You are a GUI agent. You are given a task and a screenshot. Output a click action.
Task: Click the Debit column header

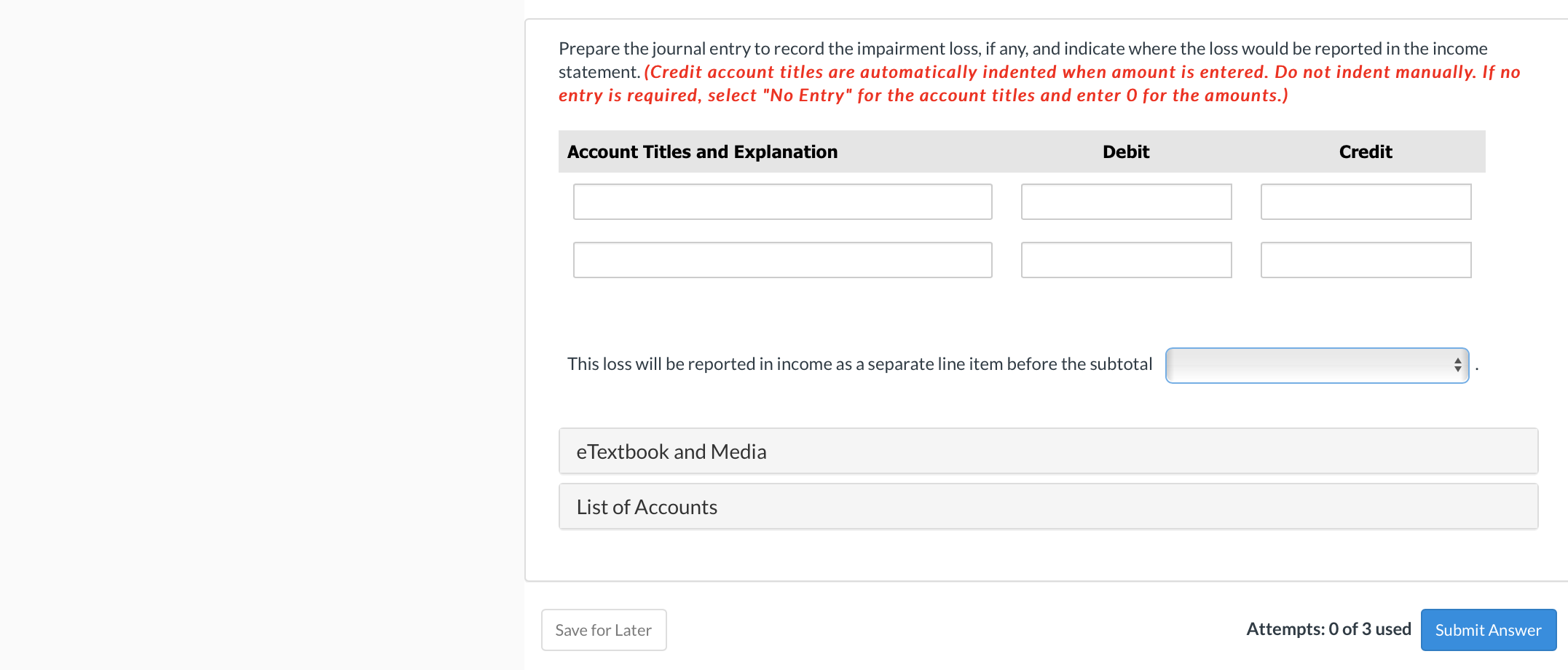point(1126,151)
